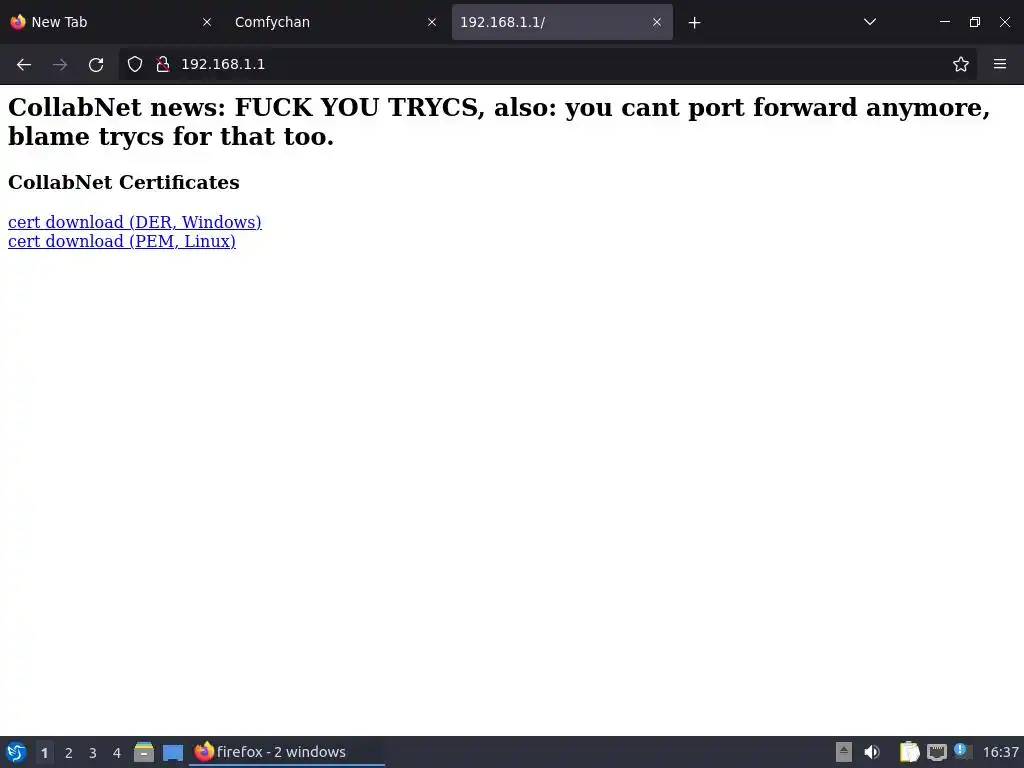Open a new tab with plus button

[694, 23]
